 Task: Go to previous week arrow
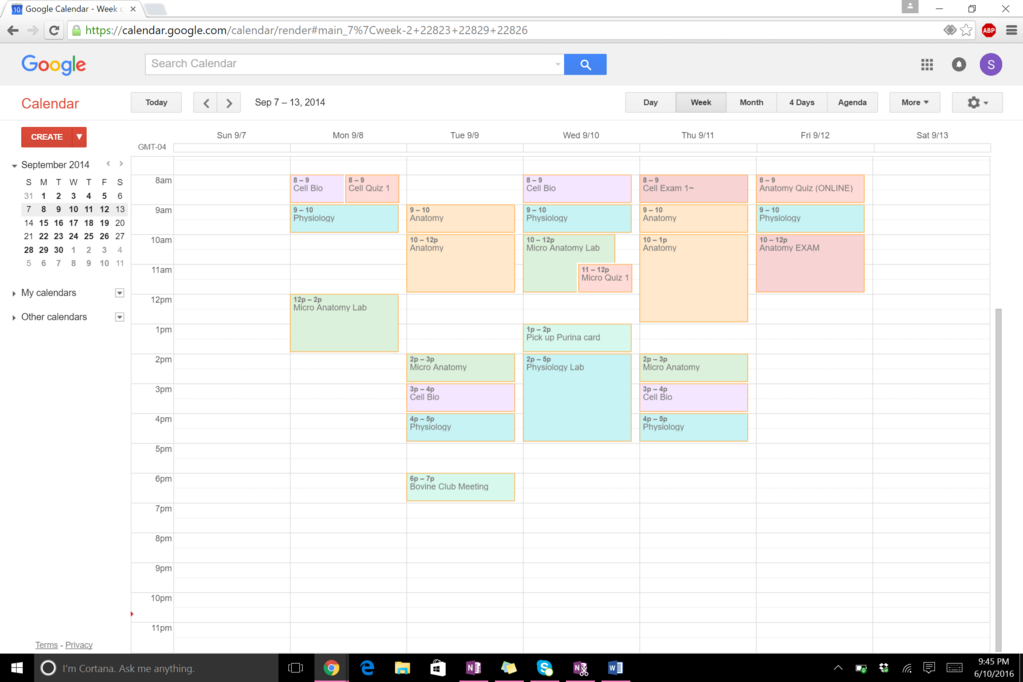click(x=206, y=102)
